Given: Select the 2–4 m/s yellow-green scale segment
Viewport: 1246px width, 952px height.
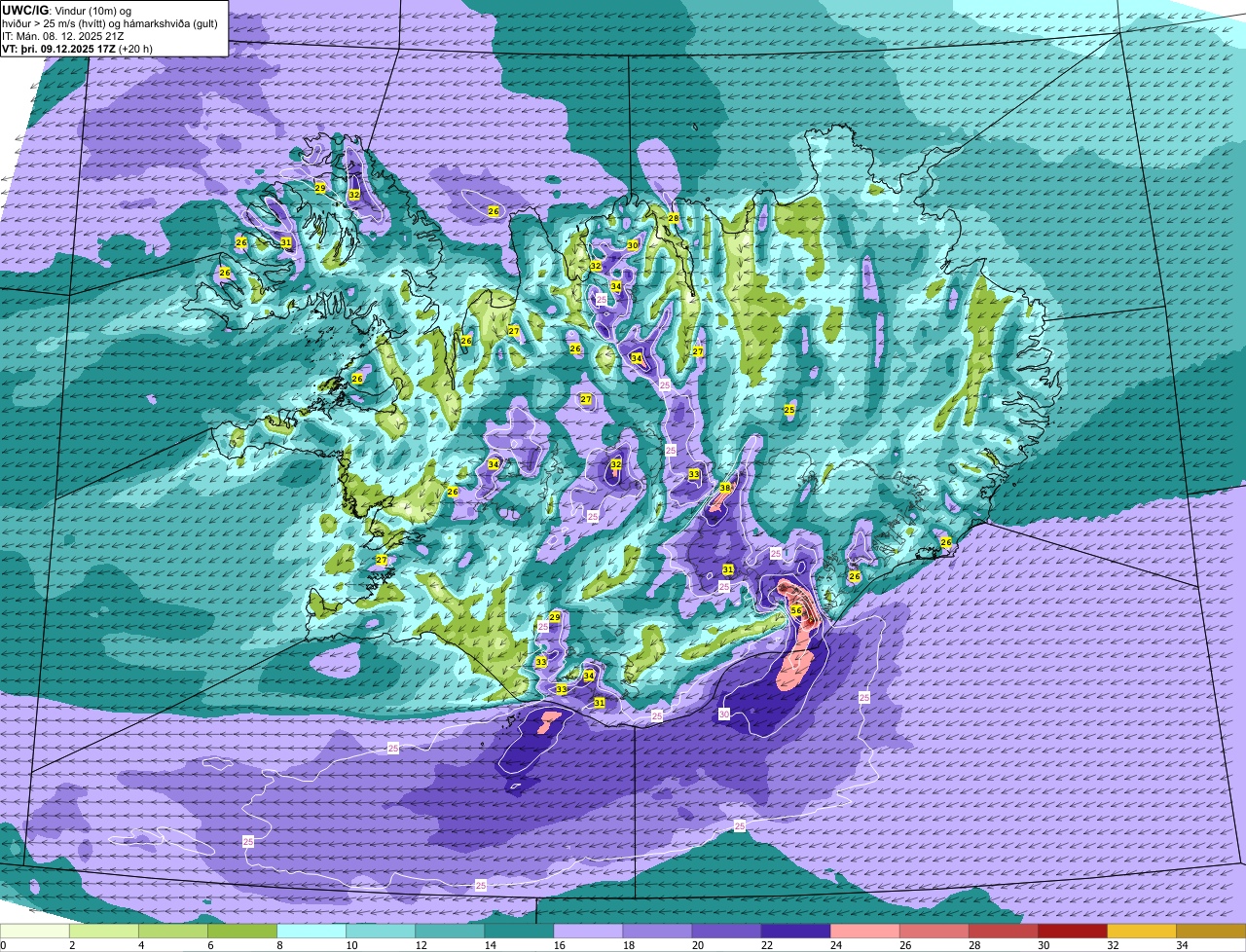Looking at the screenshot, I should [104, 932].
